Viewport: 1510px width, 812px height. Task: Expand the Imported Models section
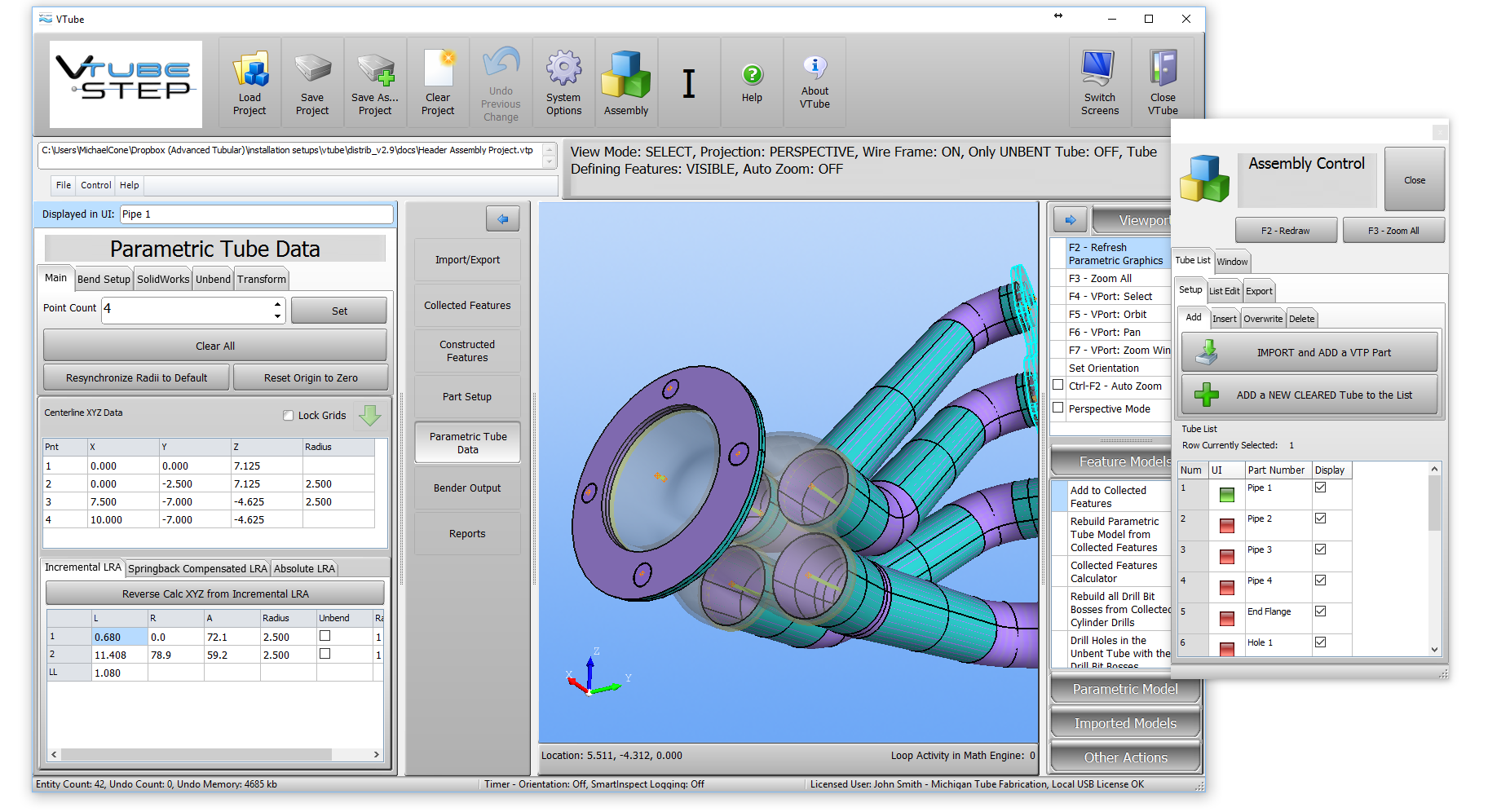point(1125,723)
